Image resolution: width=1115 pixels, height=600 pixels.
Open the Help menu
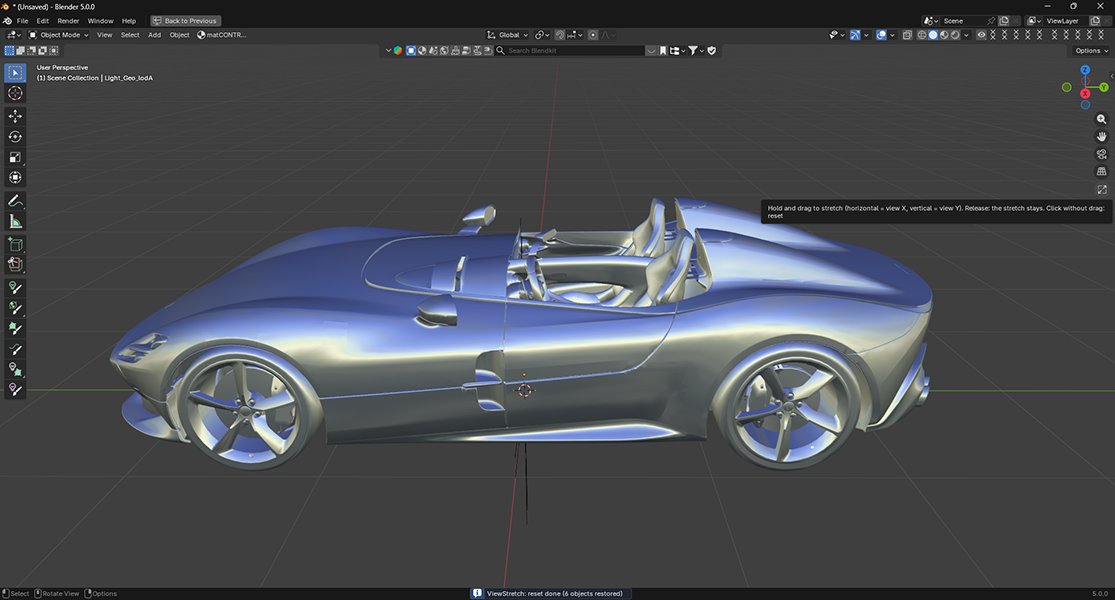129,21
